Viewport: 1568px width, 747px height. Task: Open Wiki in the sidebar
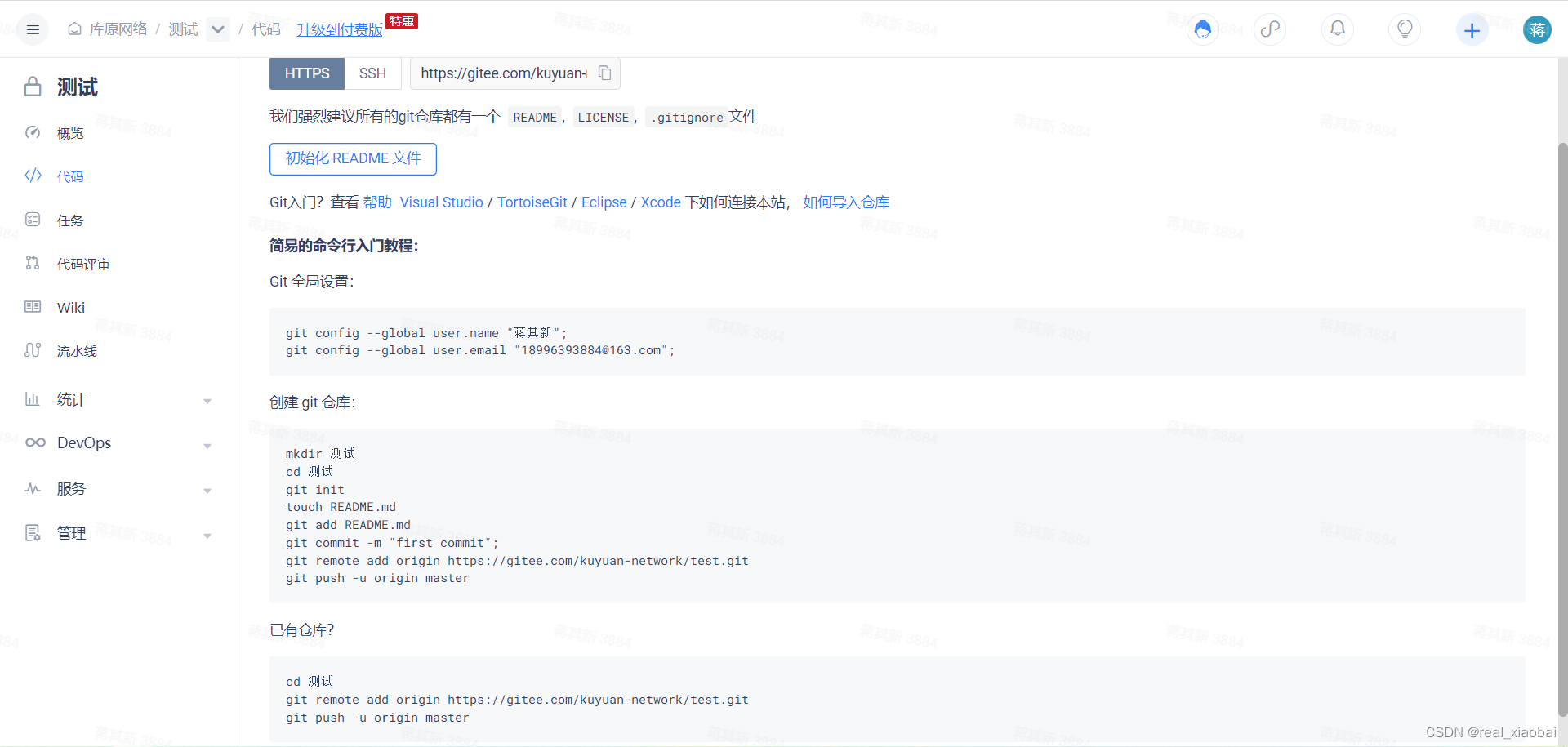71,308
